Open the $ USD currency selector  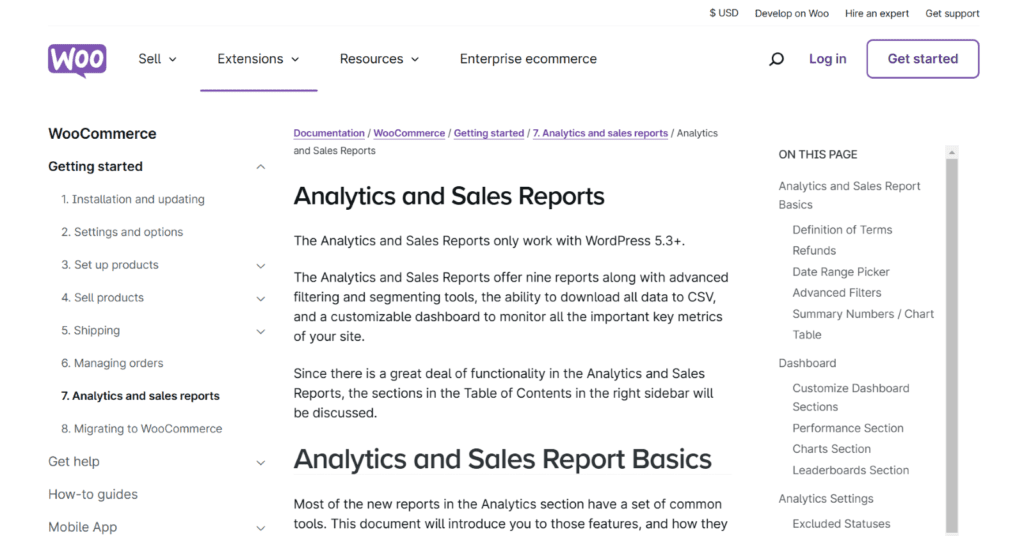(724, 13)
